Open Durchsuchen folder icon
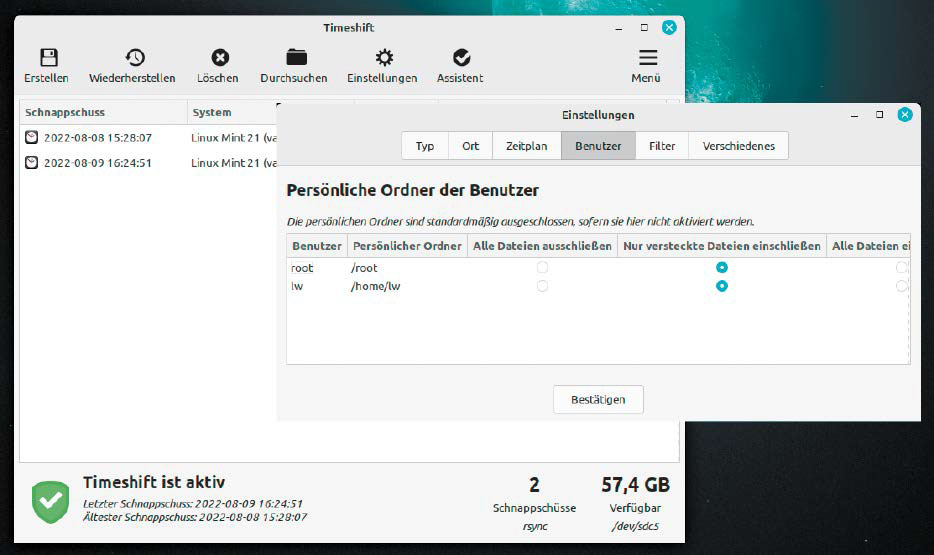Screen dimensions: 934x555 click(296, 57)
